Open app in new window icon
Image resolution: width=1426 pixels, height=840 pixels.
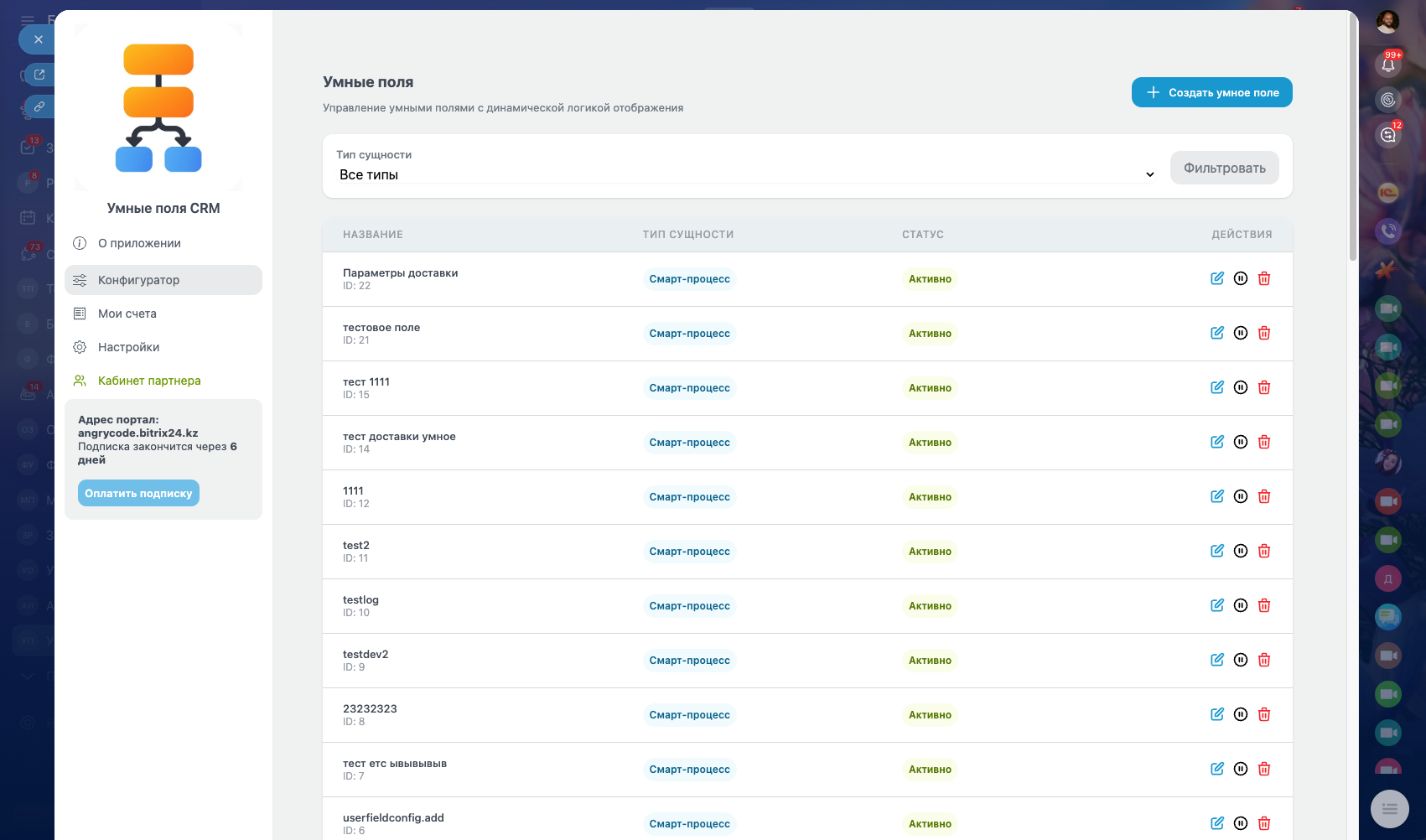click(39, 75)
